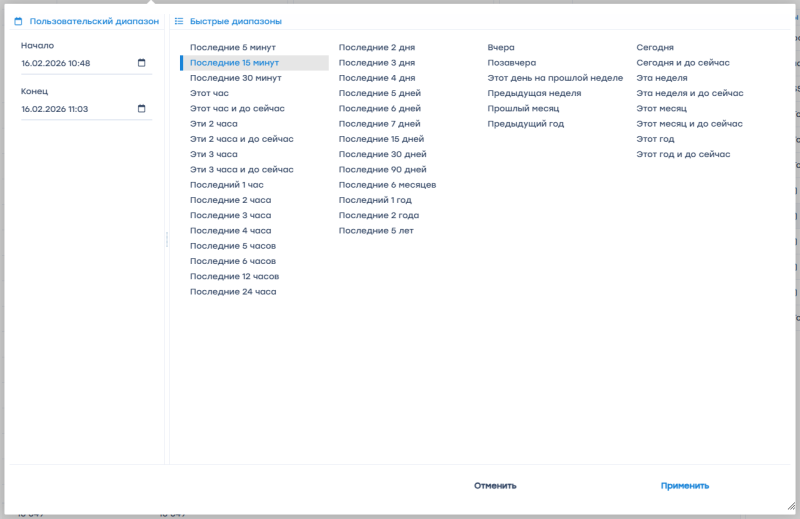
Task: Select Последние 15 минут range
Action: tap(234, 62)
